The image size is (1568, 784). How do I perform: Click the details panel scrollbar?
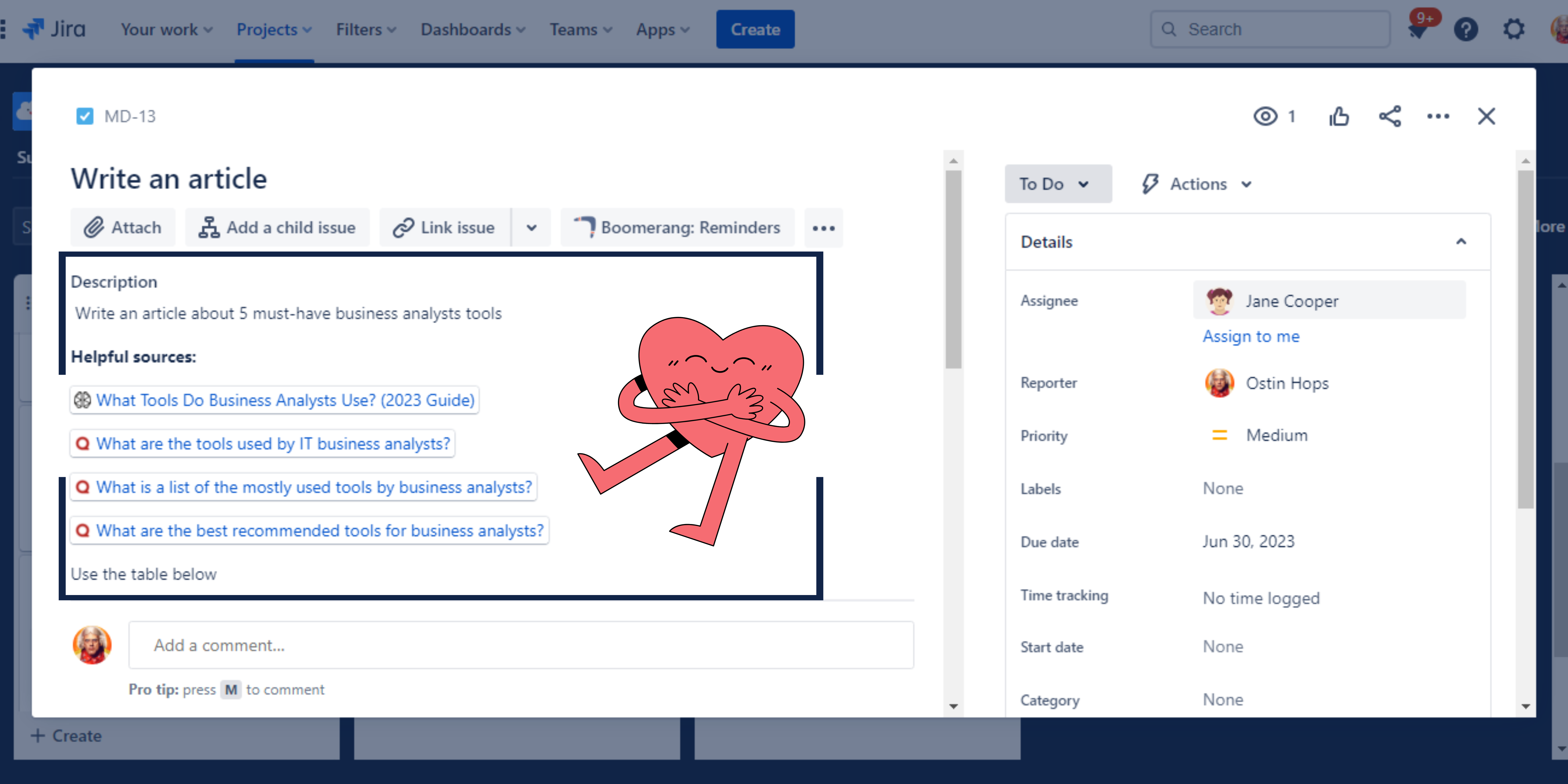[x=1525, y=339]
